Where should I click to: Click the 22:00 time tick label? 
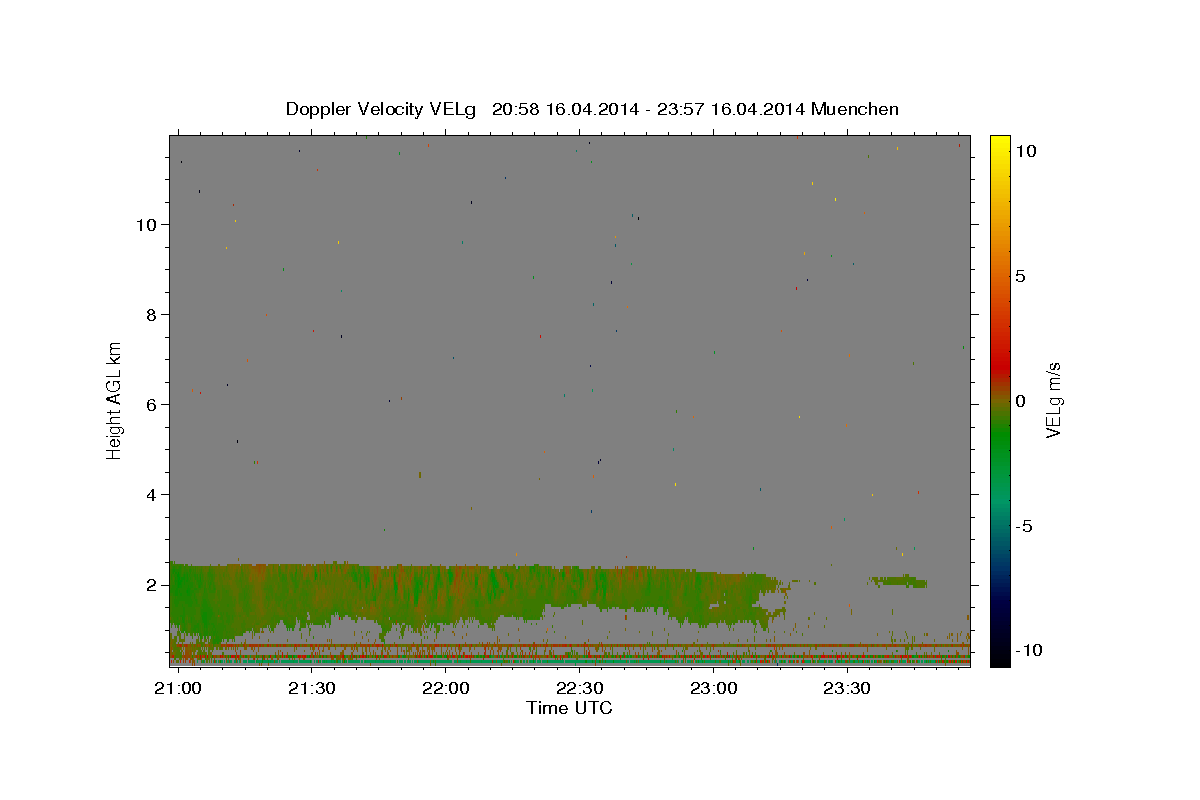tap(445, 689)
